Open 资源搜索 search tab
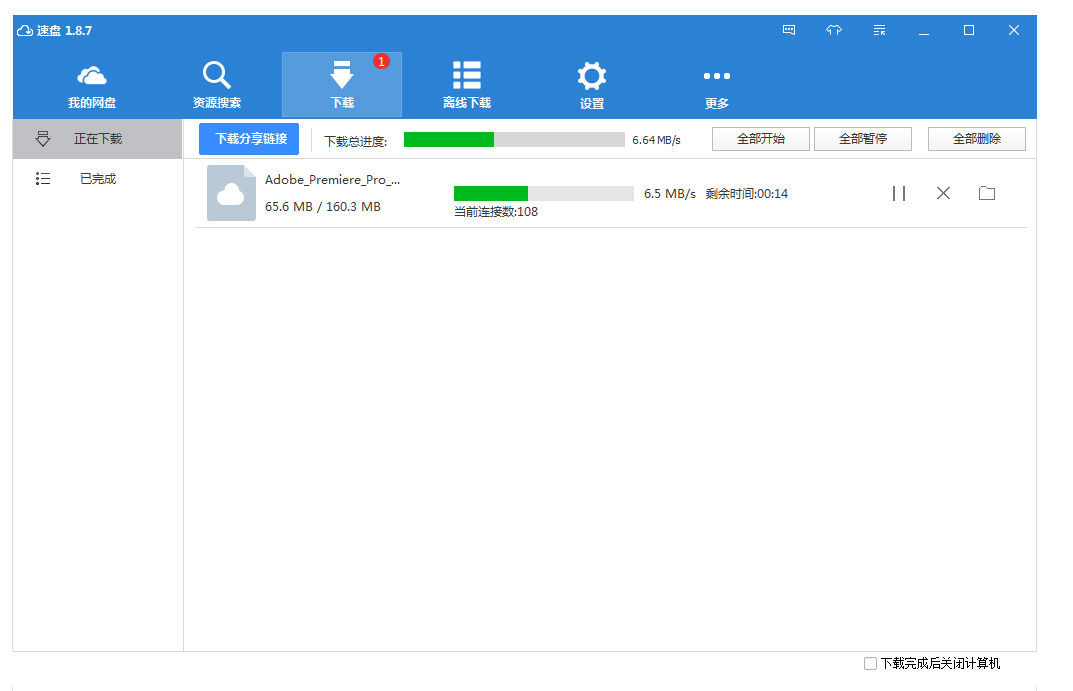 pos(216,85)
